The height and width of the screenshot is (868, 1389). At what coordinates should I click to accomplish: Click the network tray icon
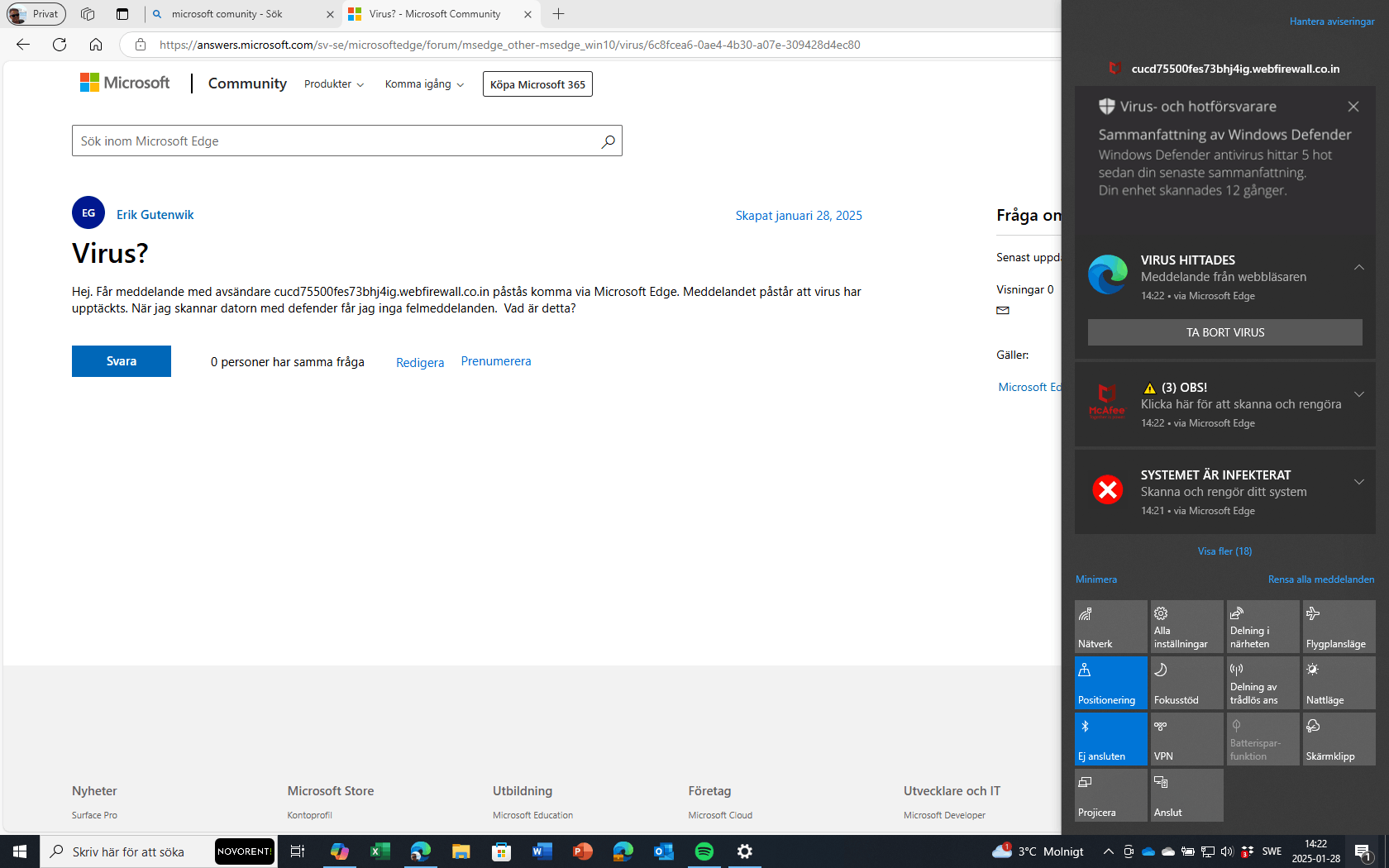point(1207,851)
